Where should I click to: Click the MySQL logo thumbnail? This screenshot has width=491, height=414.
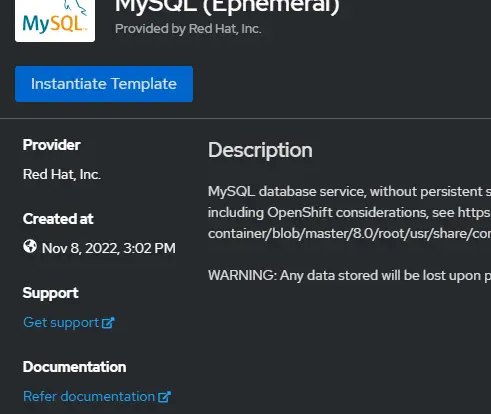point(55,21)
